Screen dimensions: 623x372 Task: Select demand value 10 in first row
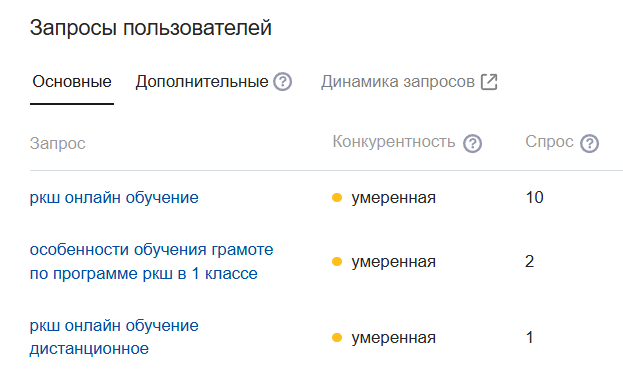534,198
